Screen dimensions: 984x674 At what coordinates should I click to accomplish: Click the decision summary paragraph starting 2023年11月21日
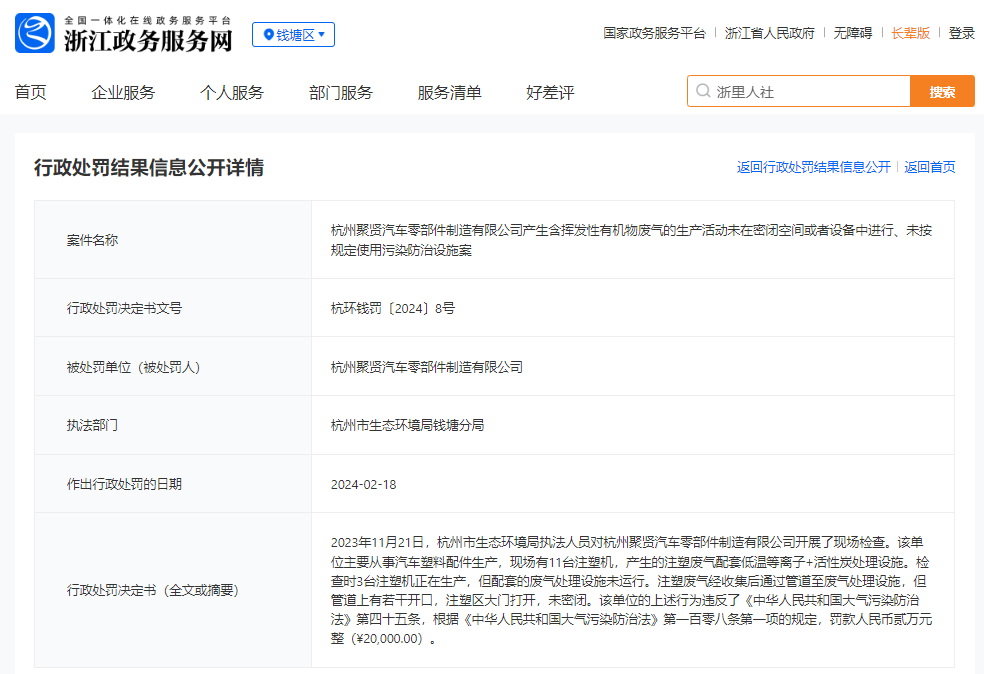click(631, 591)
